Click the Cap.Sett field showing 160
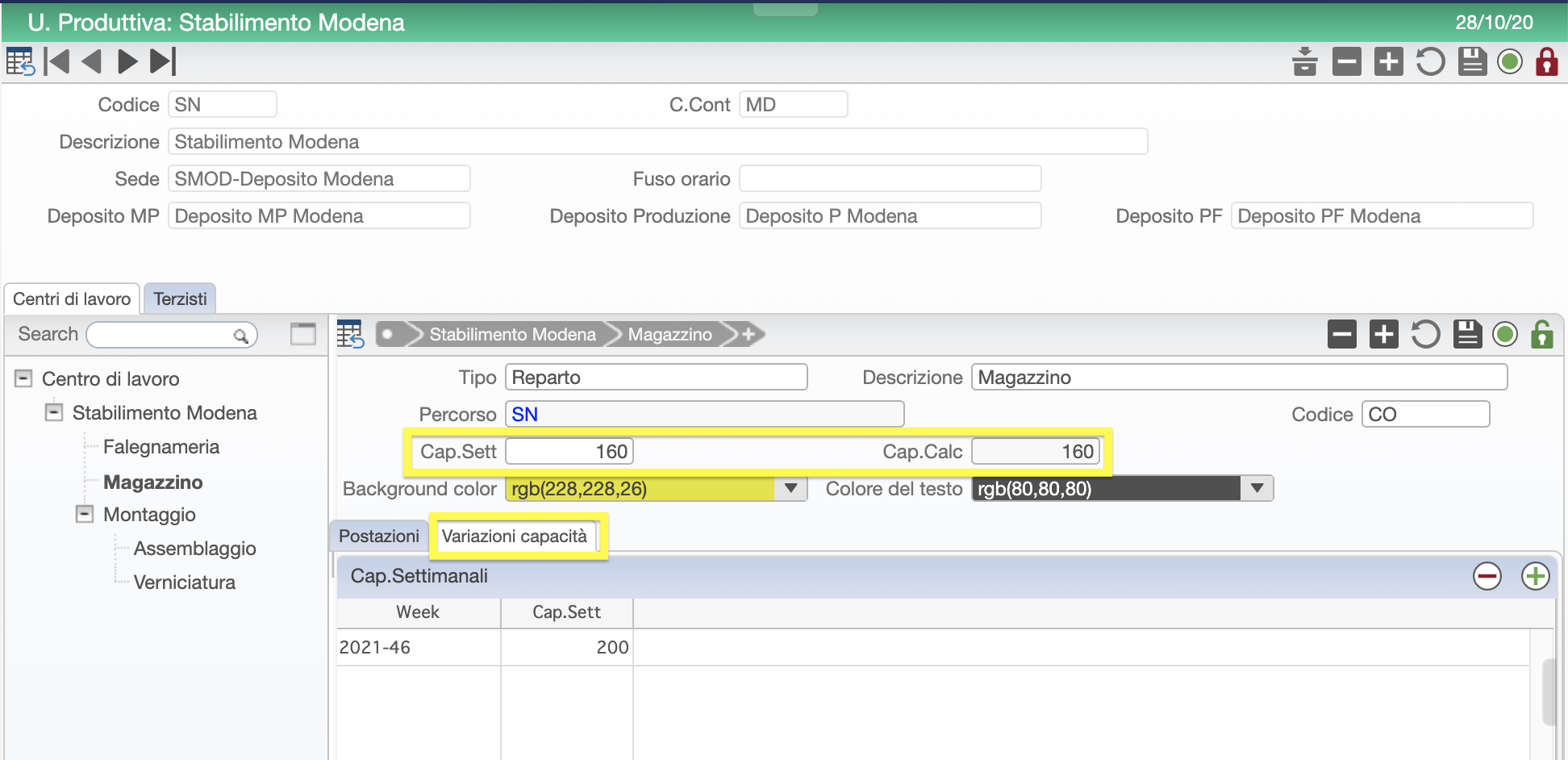The width and height of the screenshot is (1568, 760). click(x=569, y=452)
